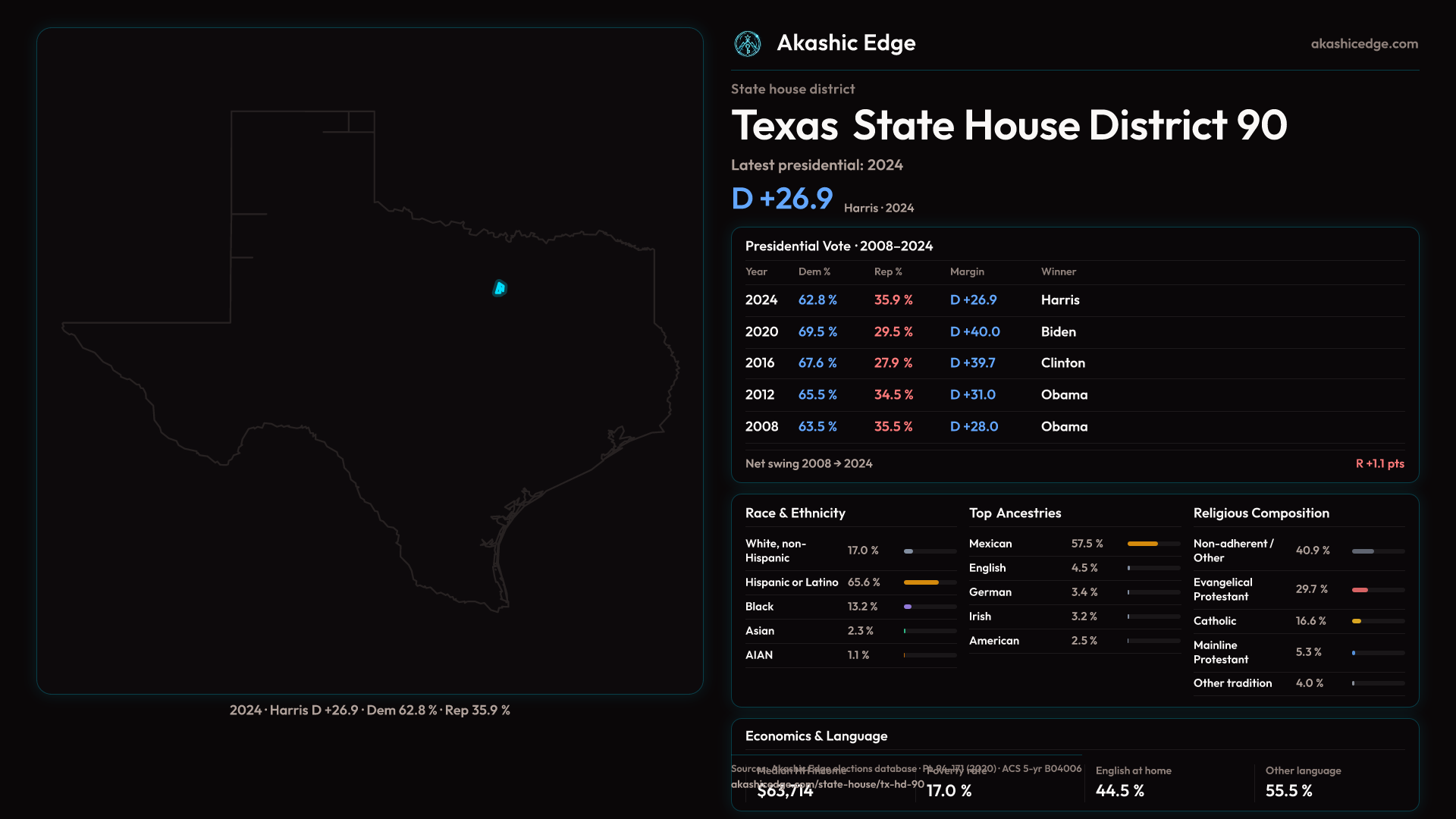Open the akashicedge.com link
Image resolution: width=1456 pixels, height=819 pixels.
1363,44
